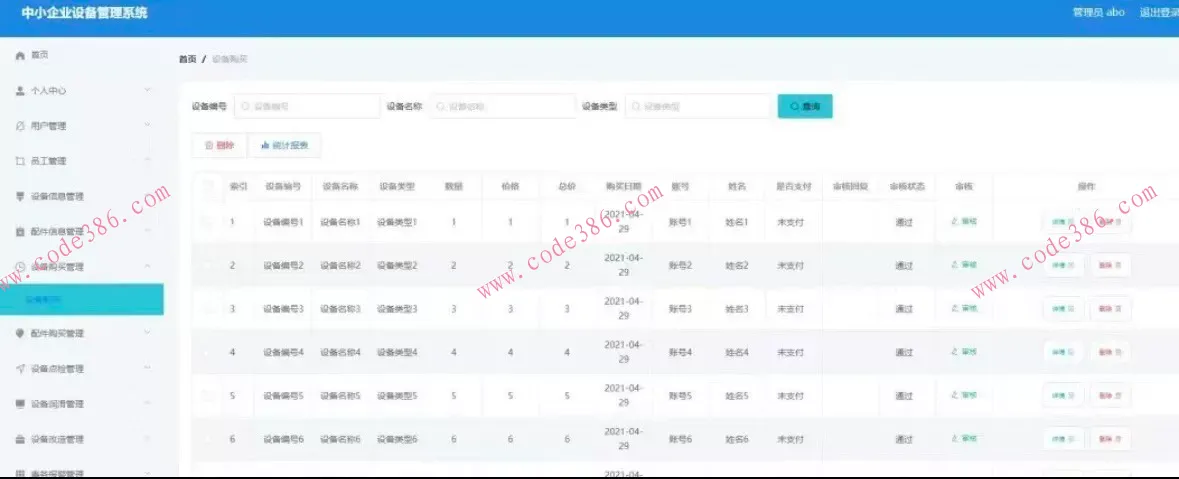Click the home icon beside 首页 in sidebar
Screen dimensions: 1179x479
pyautogui.click(x=20, y=56)
